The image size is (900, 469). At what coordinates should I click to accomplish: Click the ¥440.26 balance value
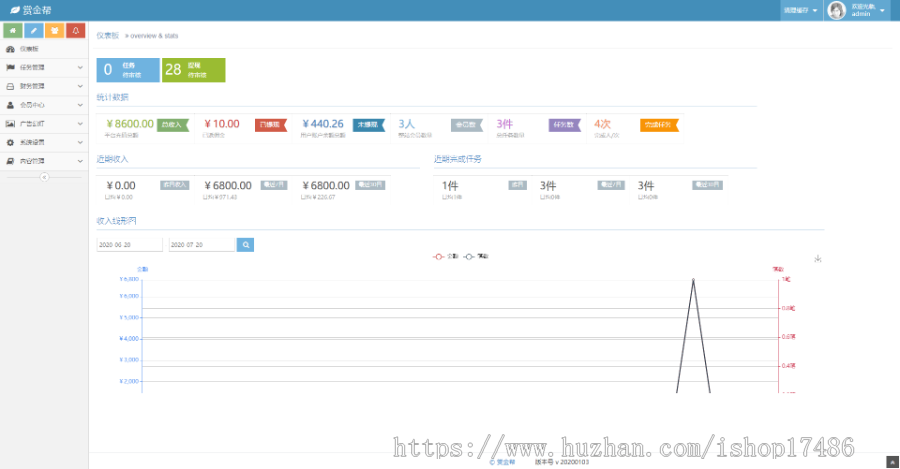[323, 124]
